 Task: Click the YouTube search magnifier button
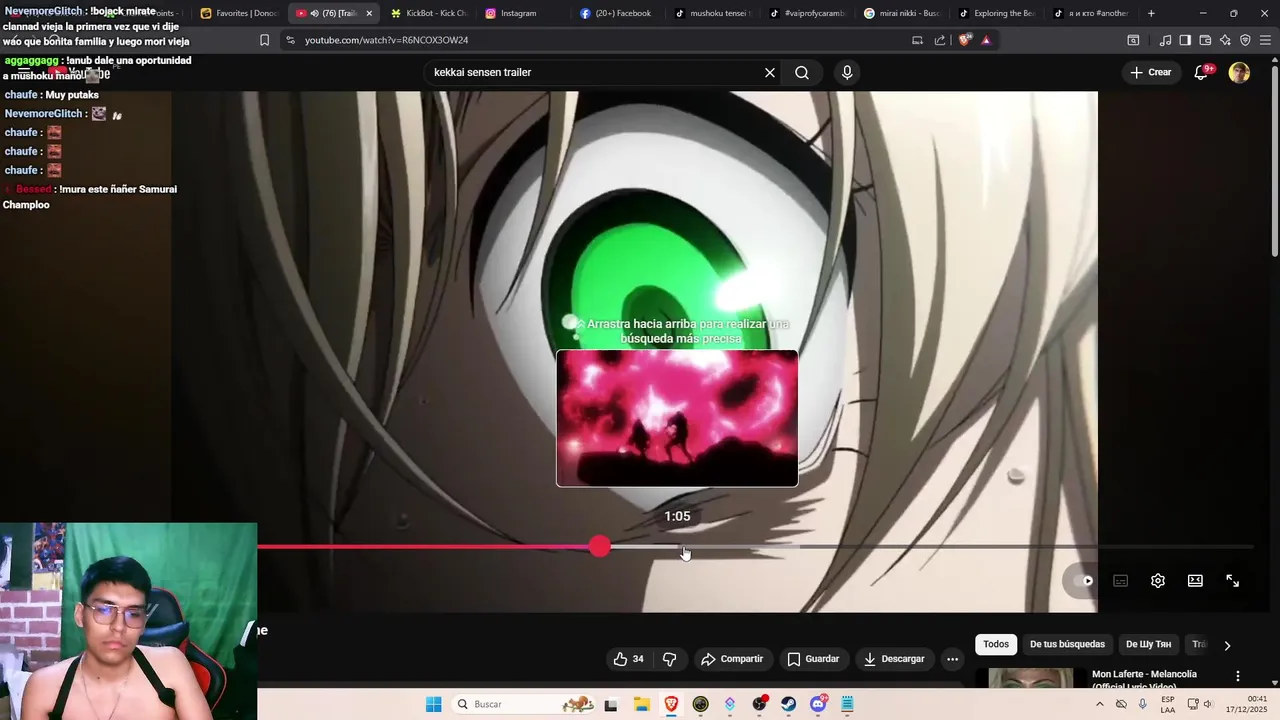pyautogui.click(x=802, y=72)
